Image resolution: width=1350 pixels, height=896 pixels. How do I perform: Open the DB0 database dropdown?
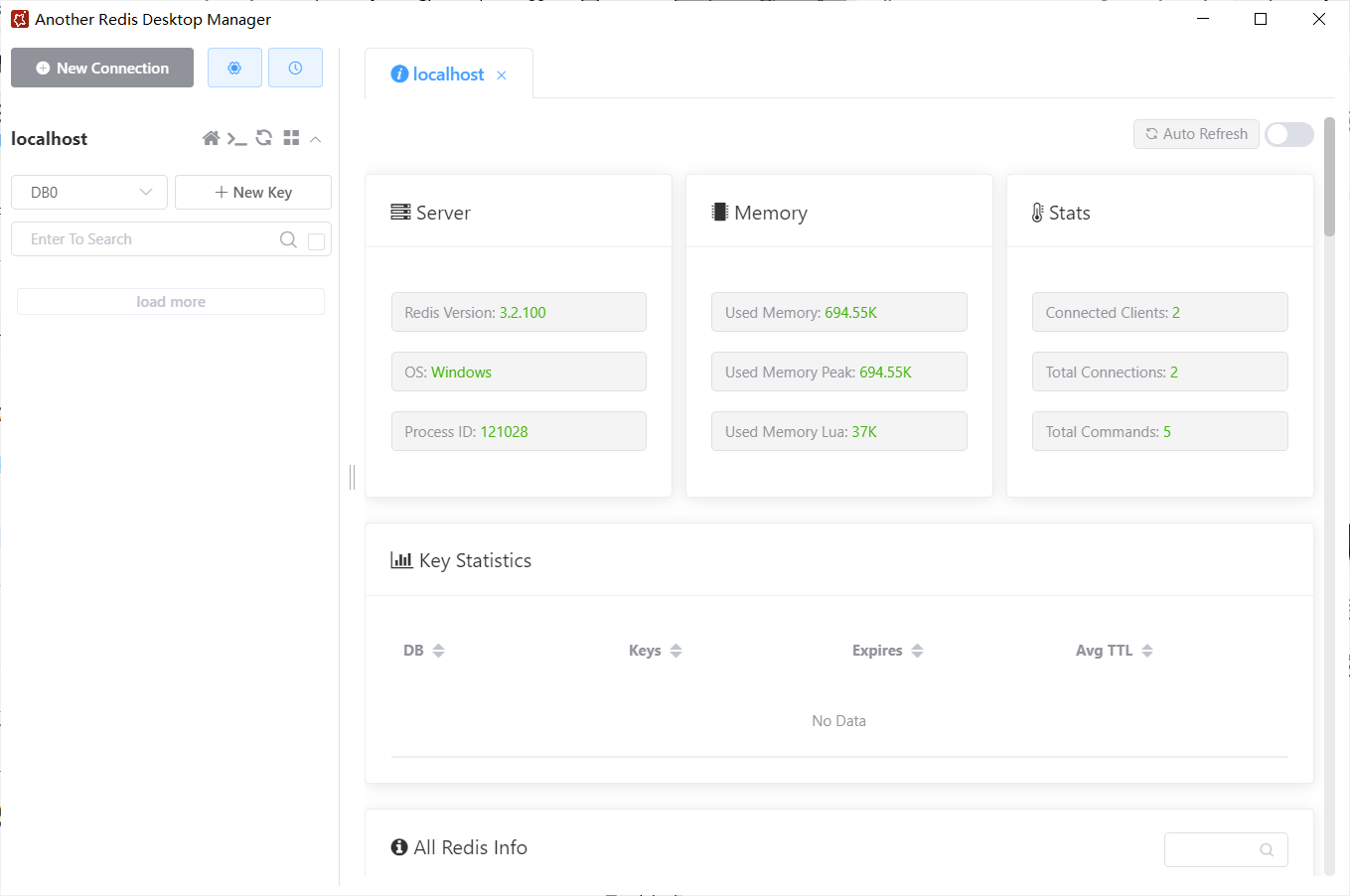(89, 193)
